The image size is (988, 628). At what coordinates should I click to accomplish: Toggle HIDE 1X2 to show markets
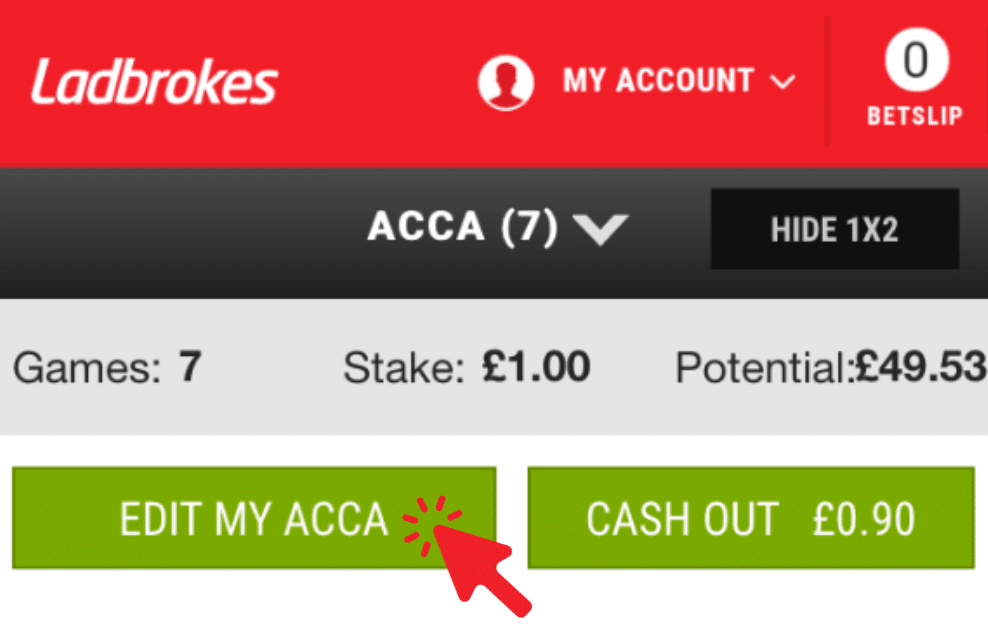click(833, 229)
